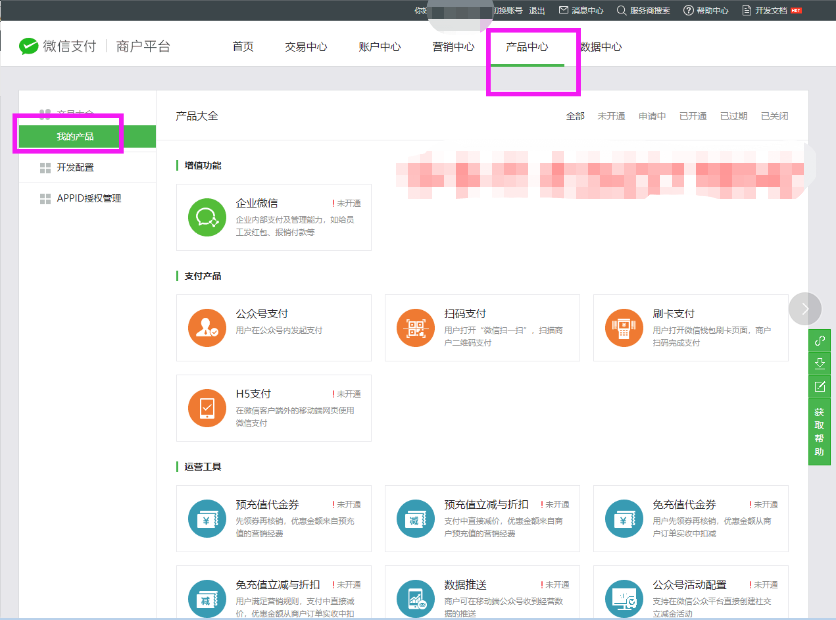Open the 公众号活动配置 product title

click(x=689, y=584)
